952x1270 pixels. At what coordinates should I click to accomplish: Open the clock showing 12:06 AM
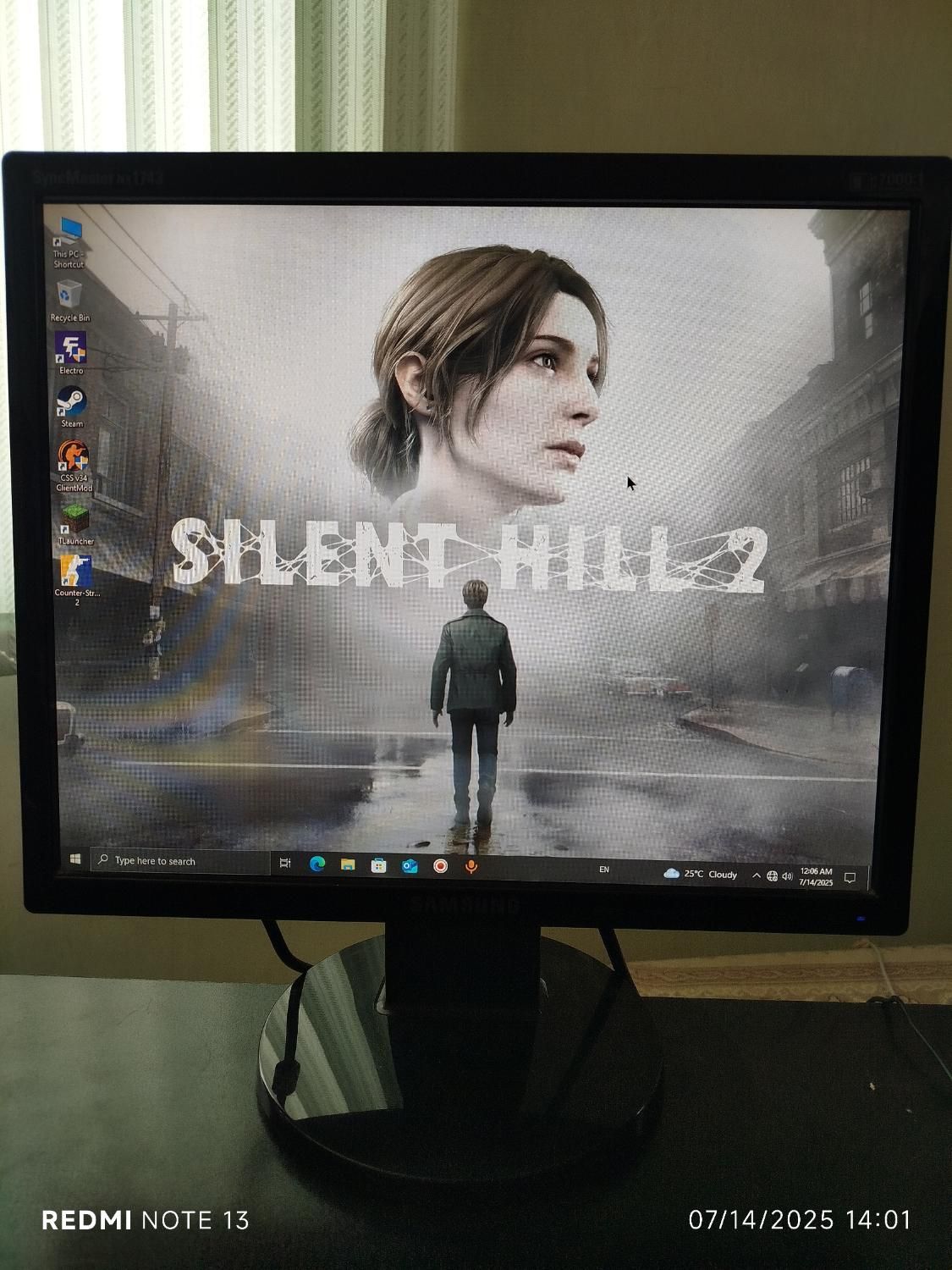[817, 876]
